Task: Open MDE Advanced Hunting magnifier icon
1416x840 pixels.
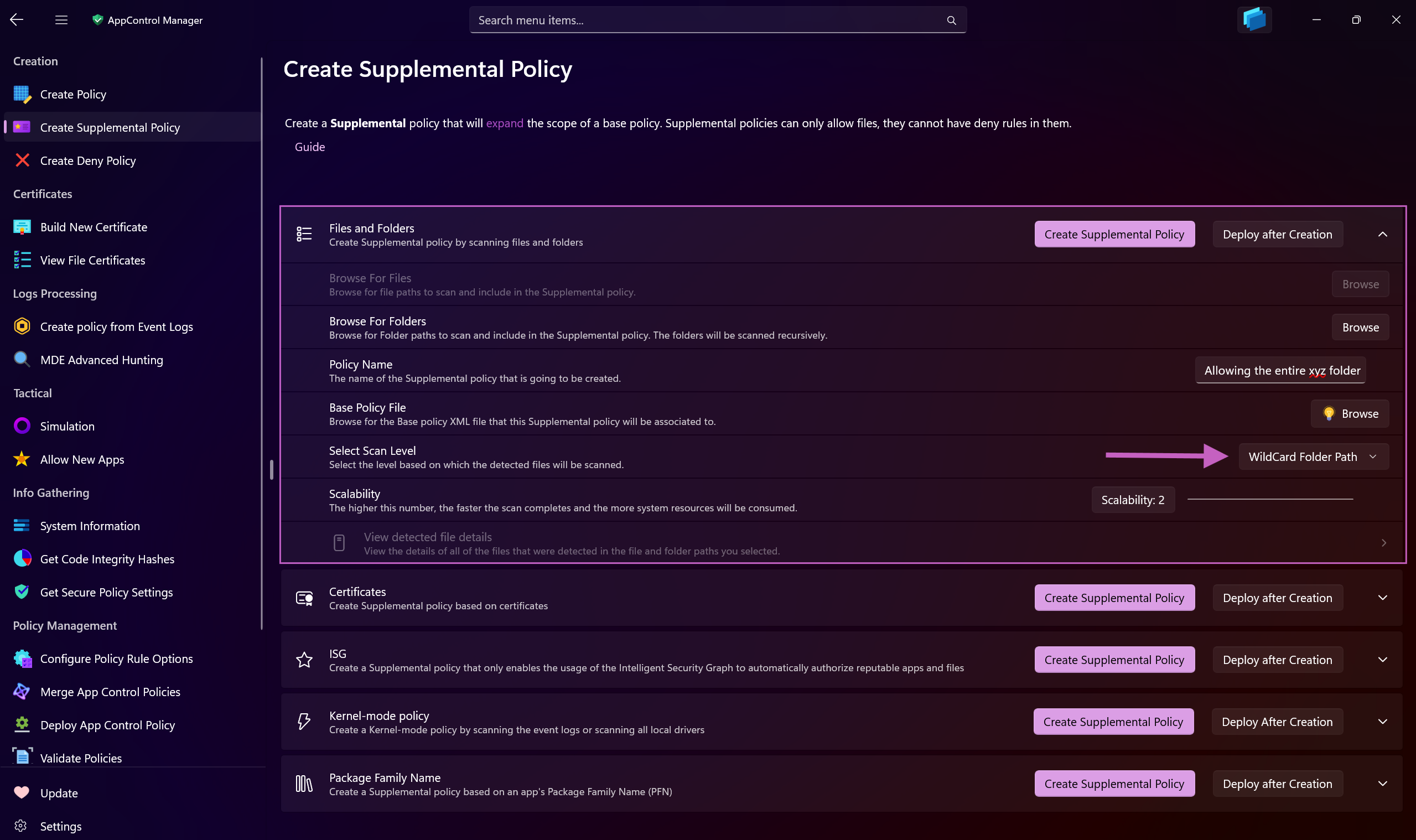Action: click(22, 360)
